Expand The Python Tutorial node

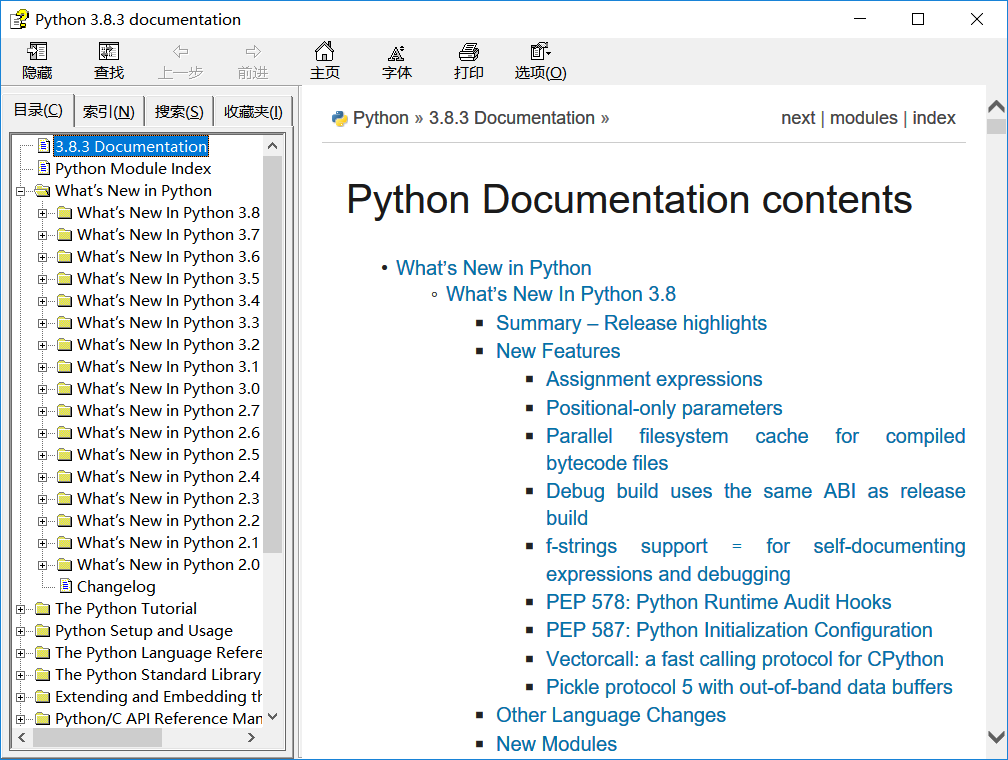click(x=21, y=609)
